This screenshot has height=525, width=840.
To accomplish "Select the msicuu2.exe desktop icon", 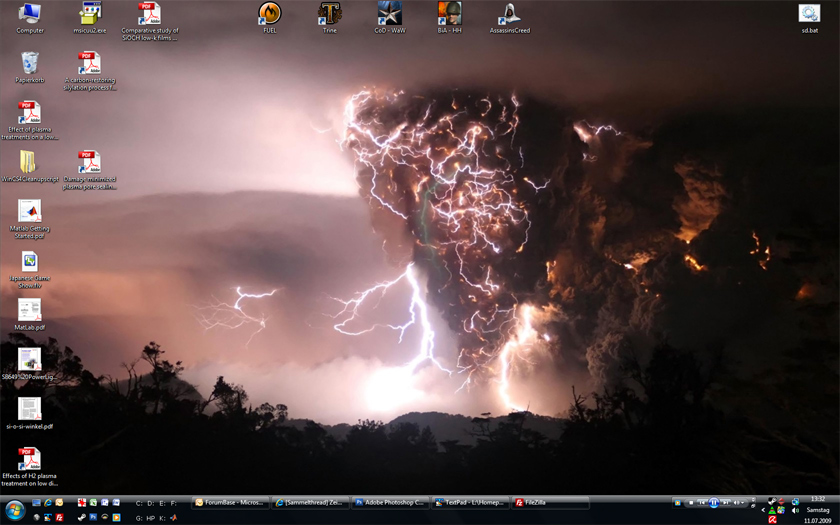I will point(89,17).
